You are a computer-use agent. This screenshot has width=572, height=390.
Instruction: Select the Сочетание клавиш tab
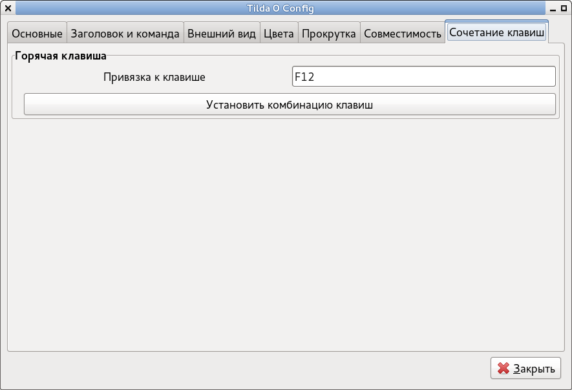click(x=496, y=32)
